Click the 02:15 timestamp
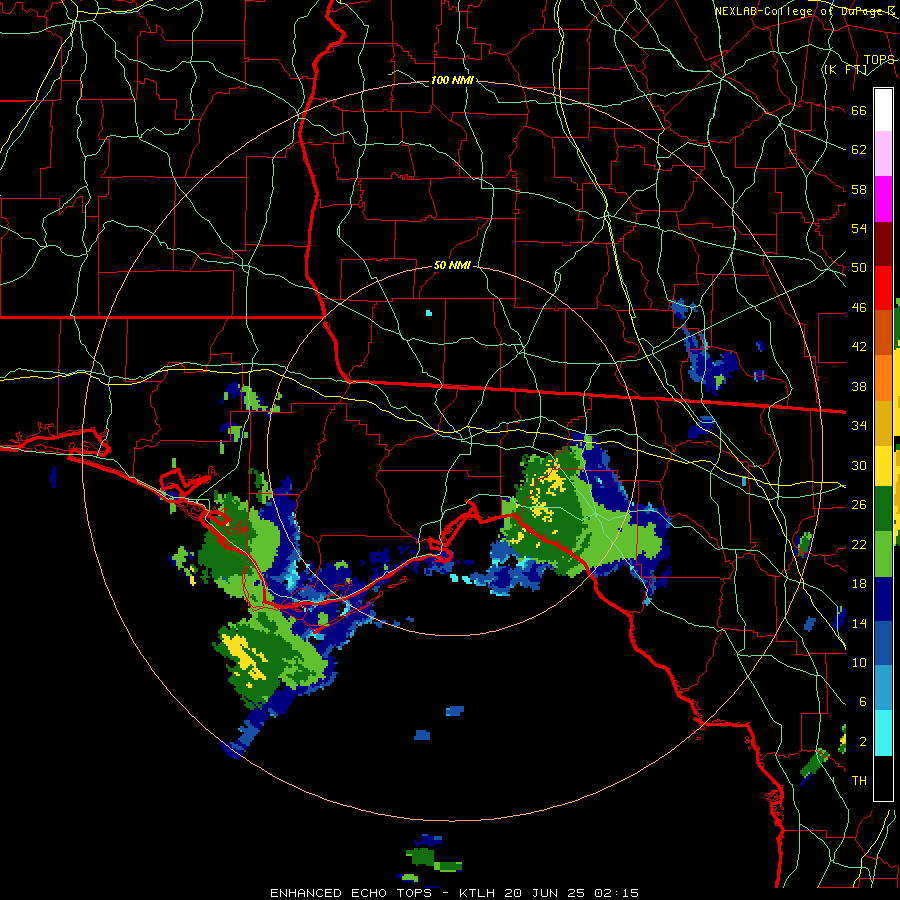900x900 pixels. [x=618, y=893]
